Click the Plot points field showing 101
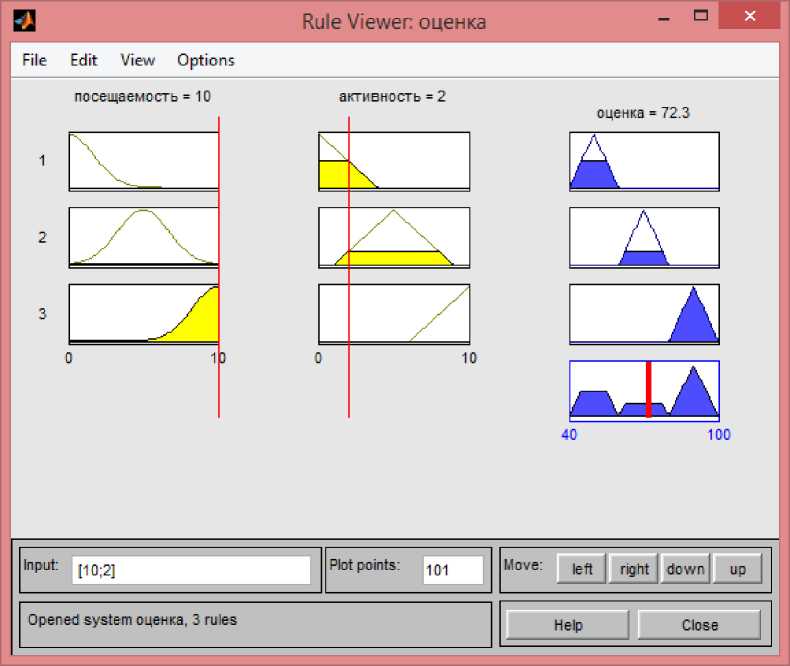 (452, 570)
